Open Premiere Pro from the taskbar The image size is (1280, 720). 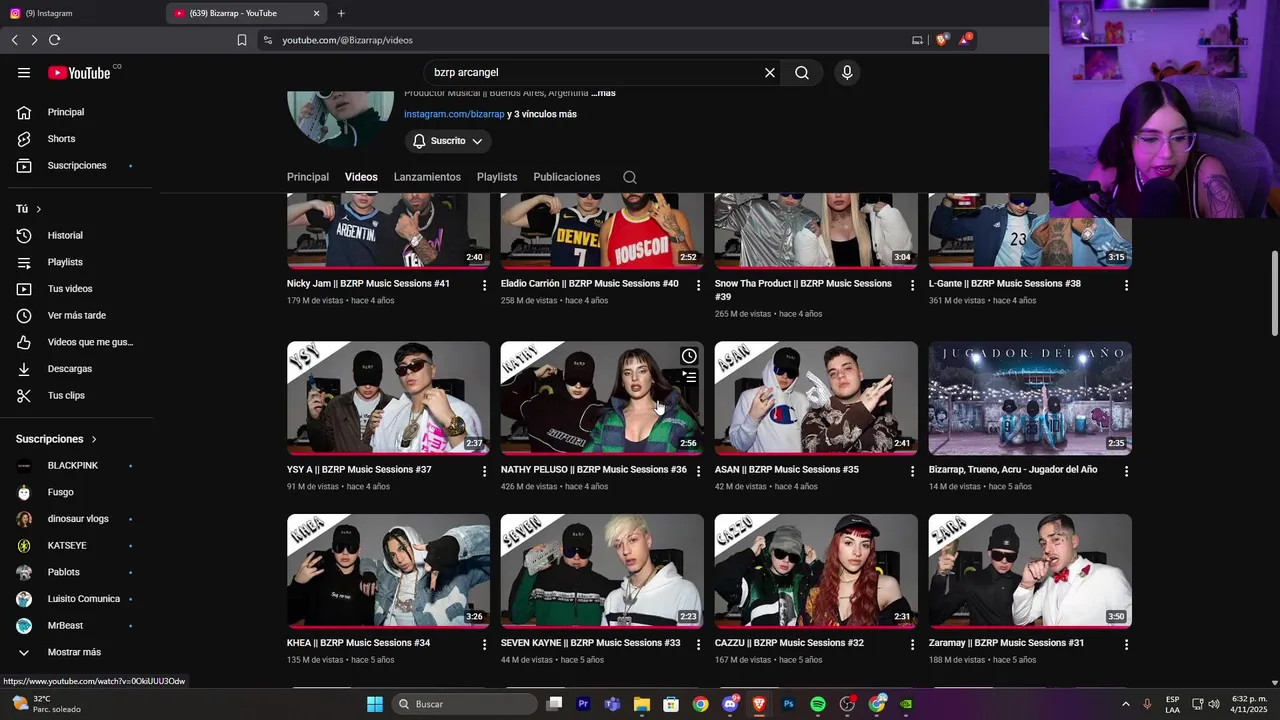(583, 704)
